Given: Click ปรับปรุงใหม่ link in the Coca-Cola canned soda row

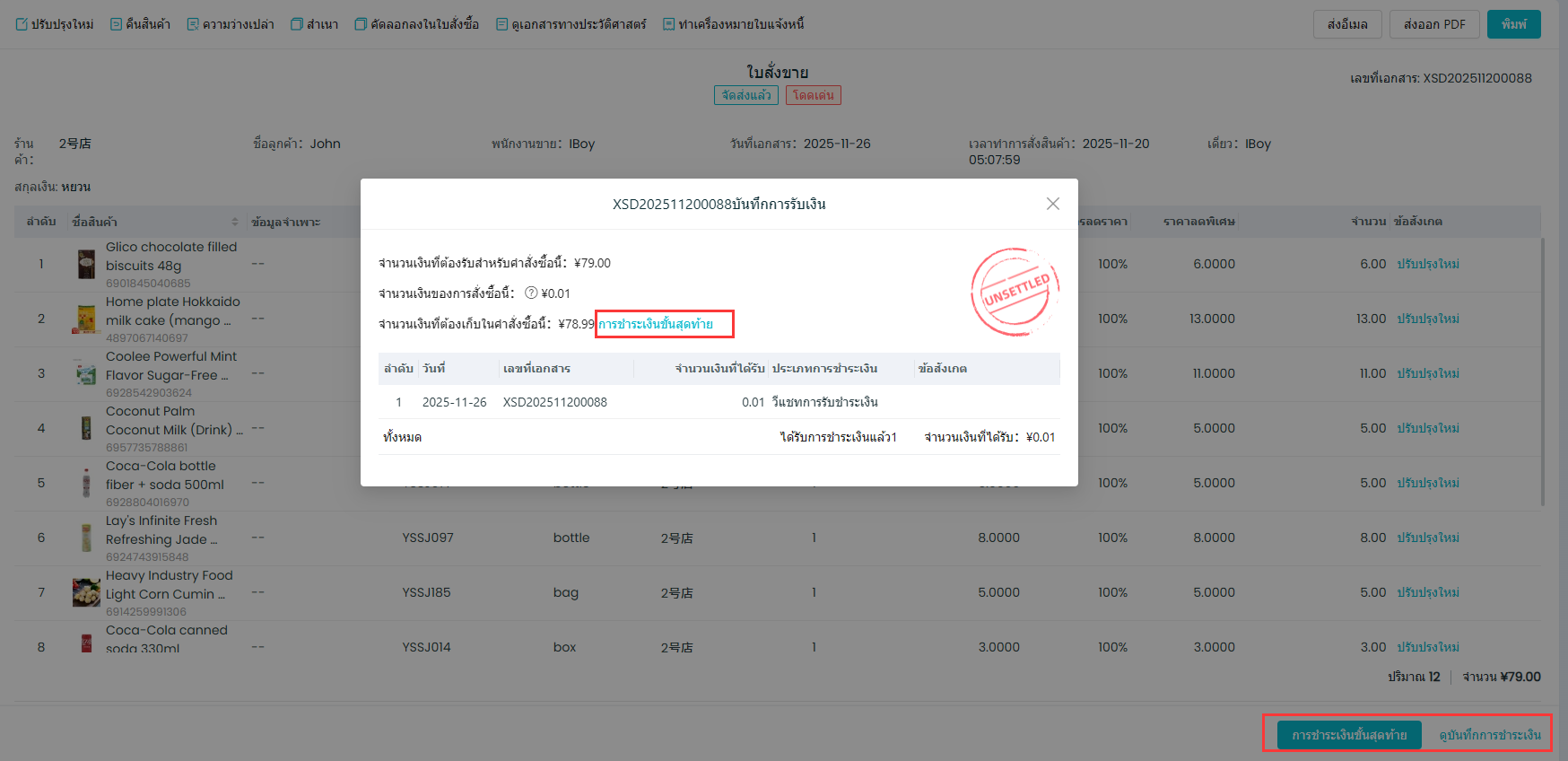Looking at the screenshot, I should [x=1427, y=647].
